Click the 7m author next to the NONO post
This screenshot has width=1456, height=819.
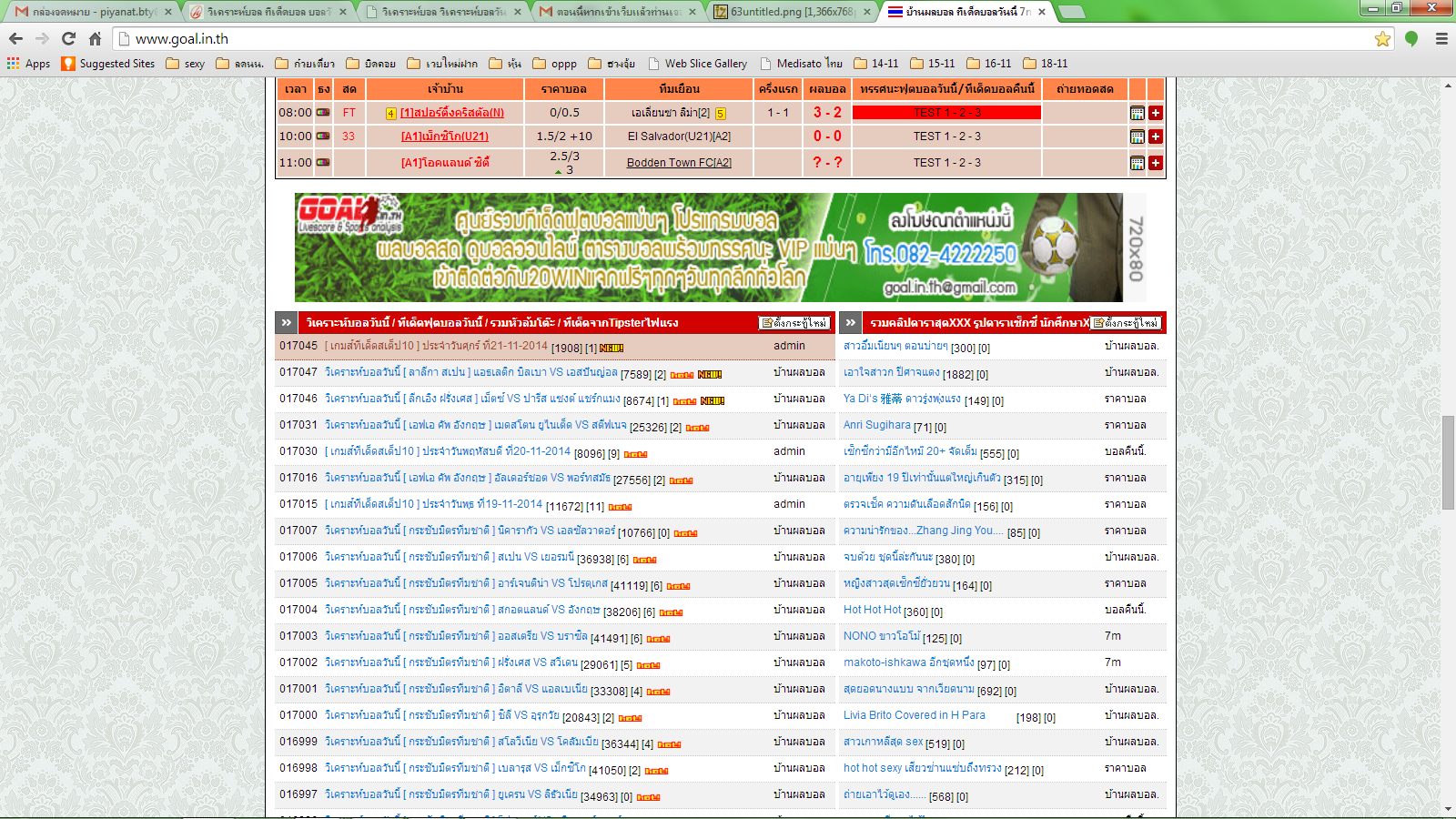tap(1113, 636)
